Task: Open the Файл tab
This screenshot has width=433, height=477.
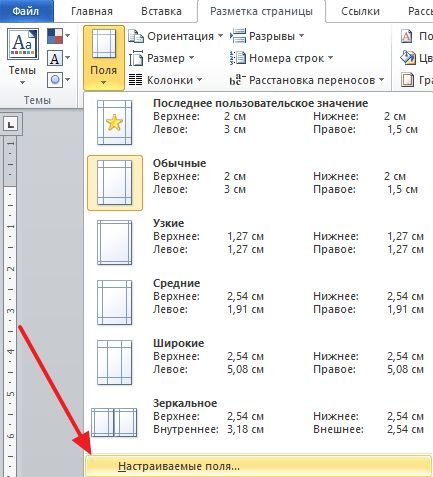Action: point(26,11)
